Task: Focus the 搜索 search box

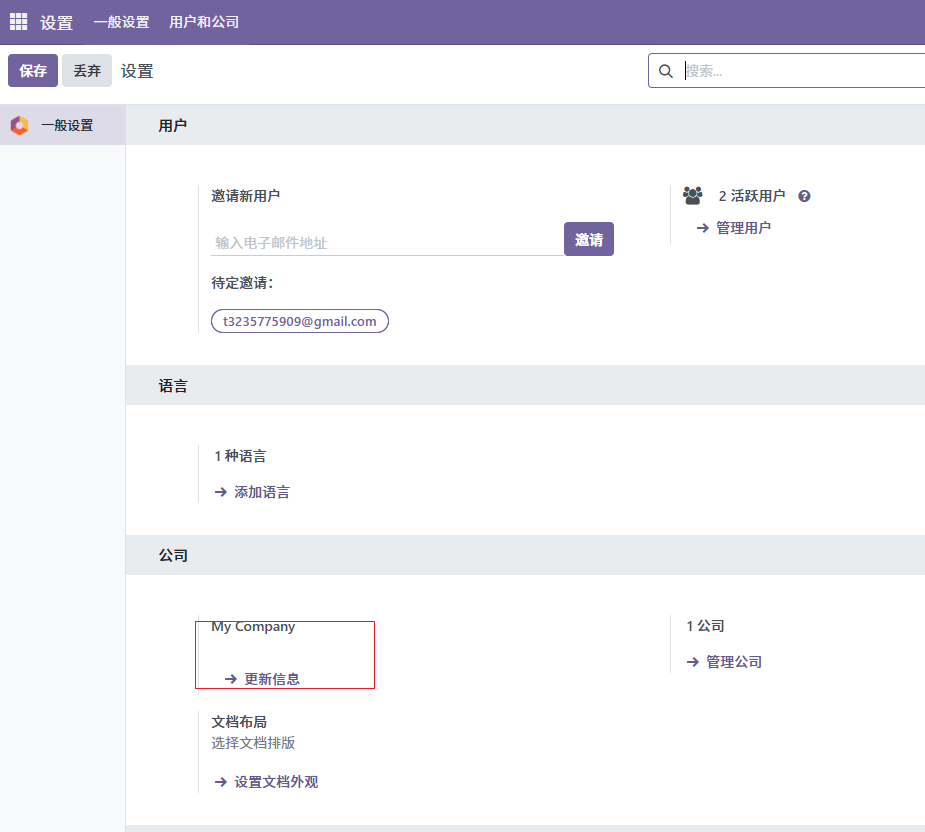Action: 800,71
